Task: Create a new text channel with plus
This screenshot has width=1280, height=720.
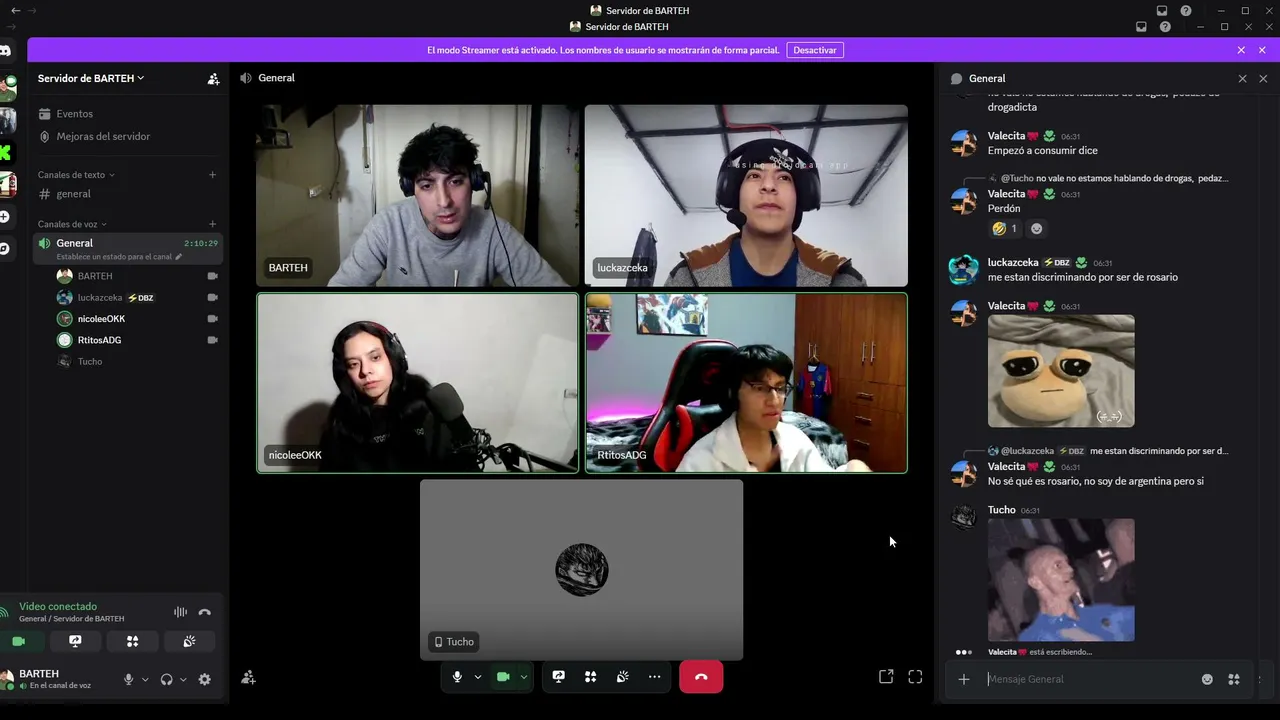Action: coord(212,175)
